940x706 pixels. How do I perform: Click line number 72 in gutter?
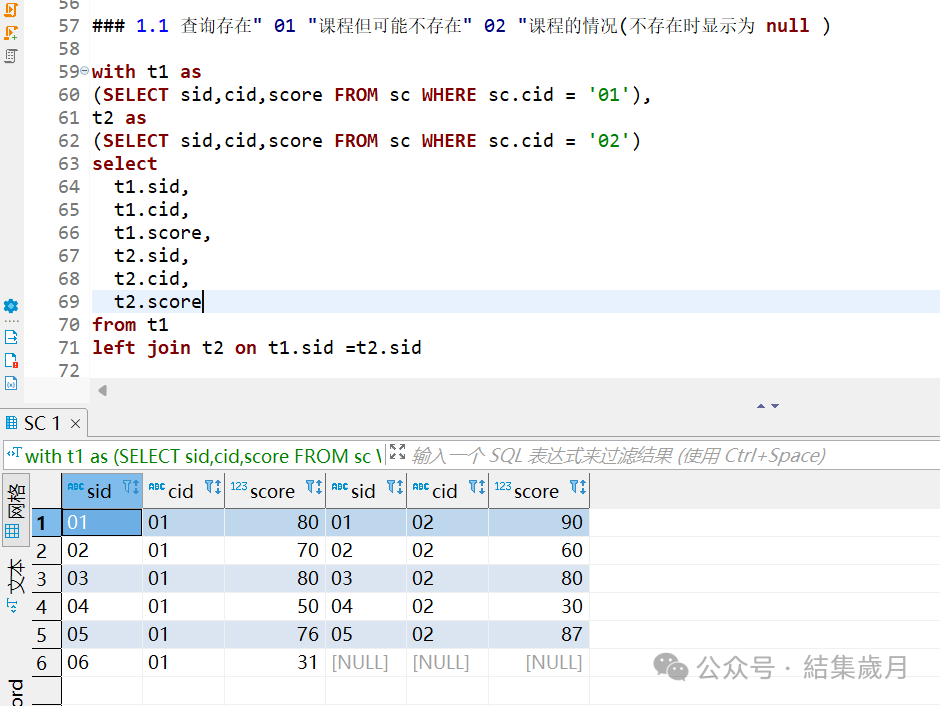pos(69,371)
